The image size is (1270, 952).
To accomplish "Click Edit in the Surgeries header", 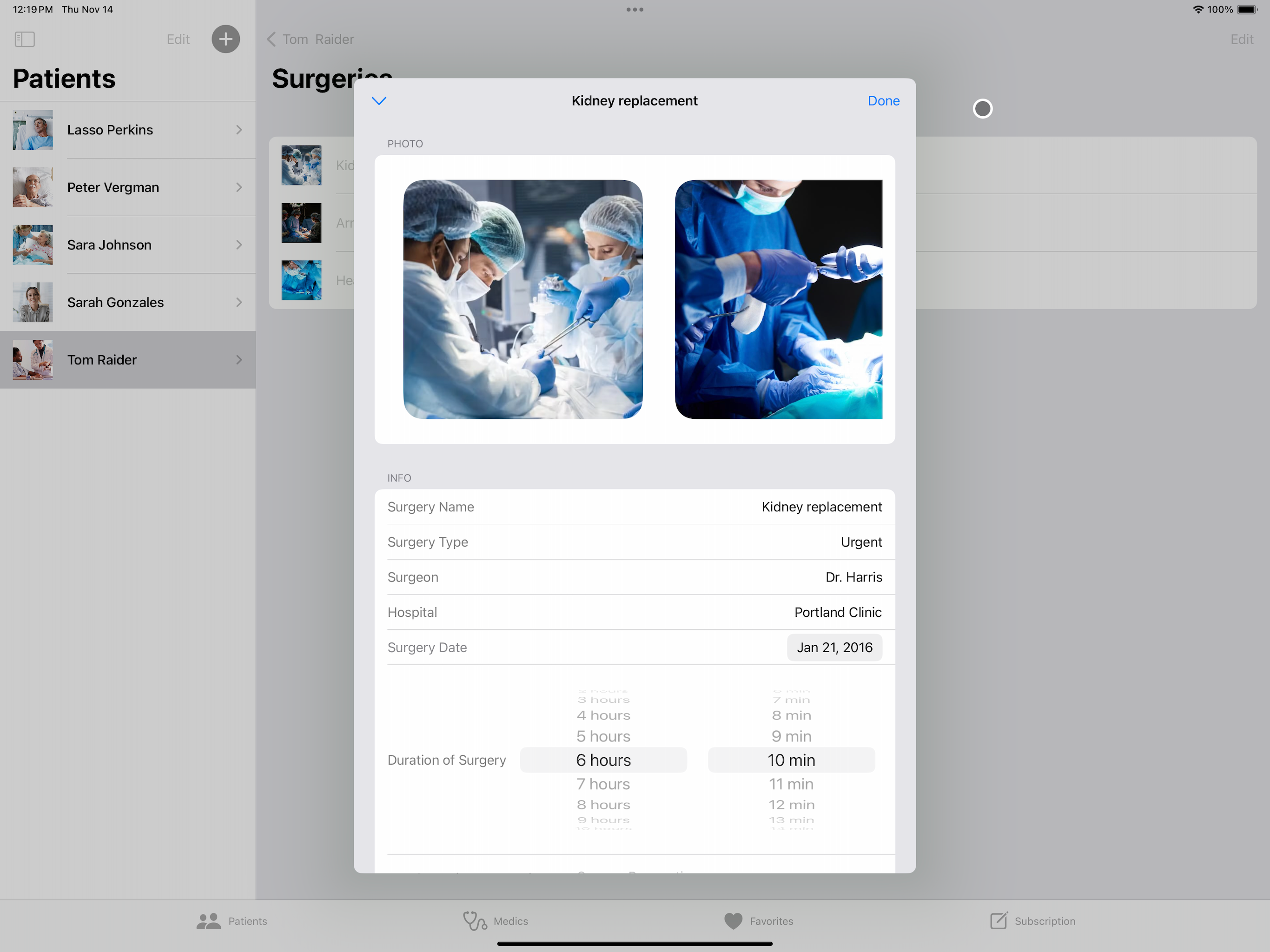I will click(x=1241, y=39).
